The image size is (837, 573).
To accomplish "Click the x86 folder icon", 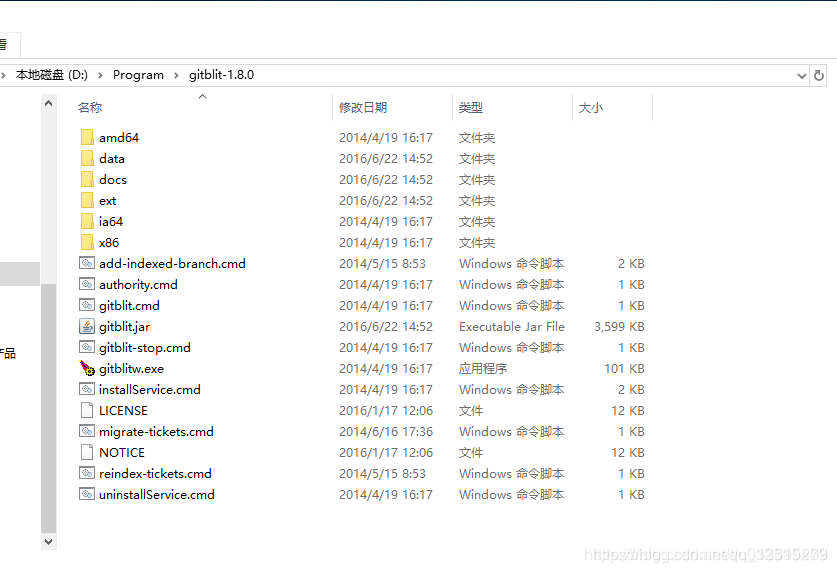I will coord(87,242).
